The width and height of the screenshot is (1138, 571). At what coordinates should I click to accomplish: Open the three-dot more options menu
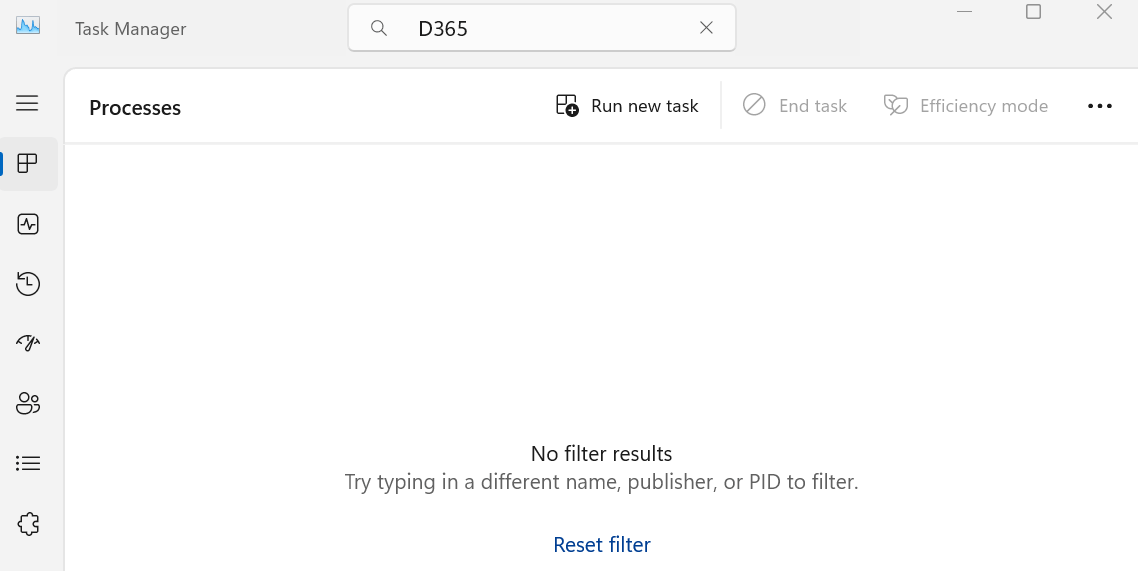tap(1100, 106)
